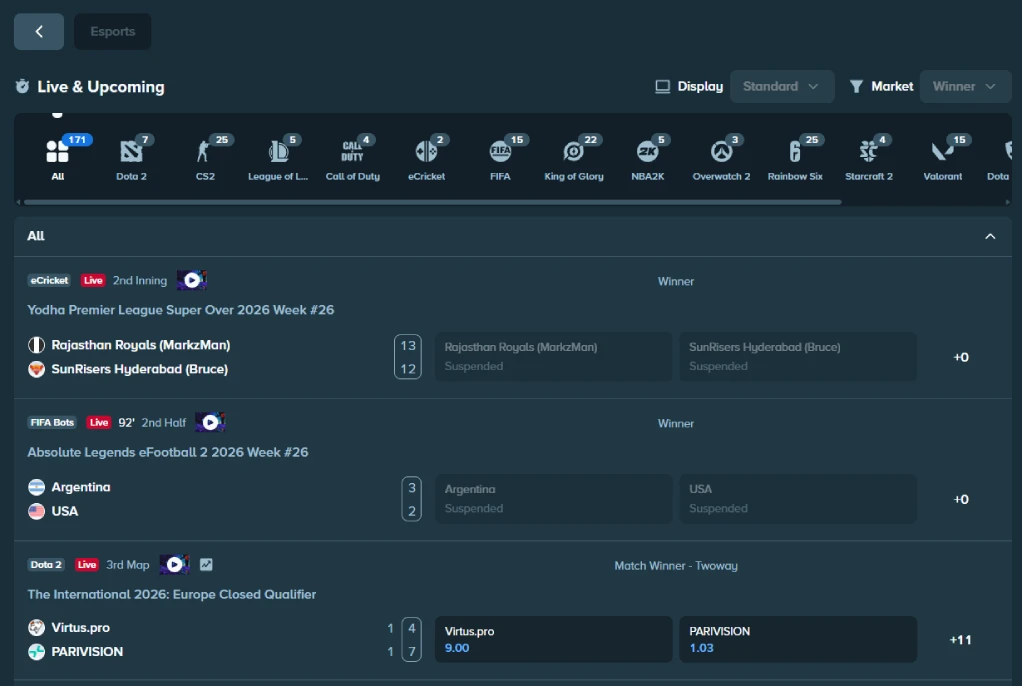
Task: Open Yodha Premier League Super Over link
Action: 181,310
